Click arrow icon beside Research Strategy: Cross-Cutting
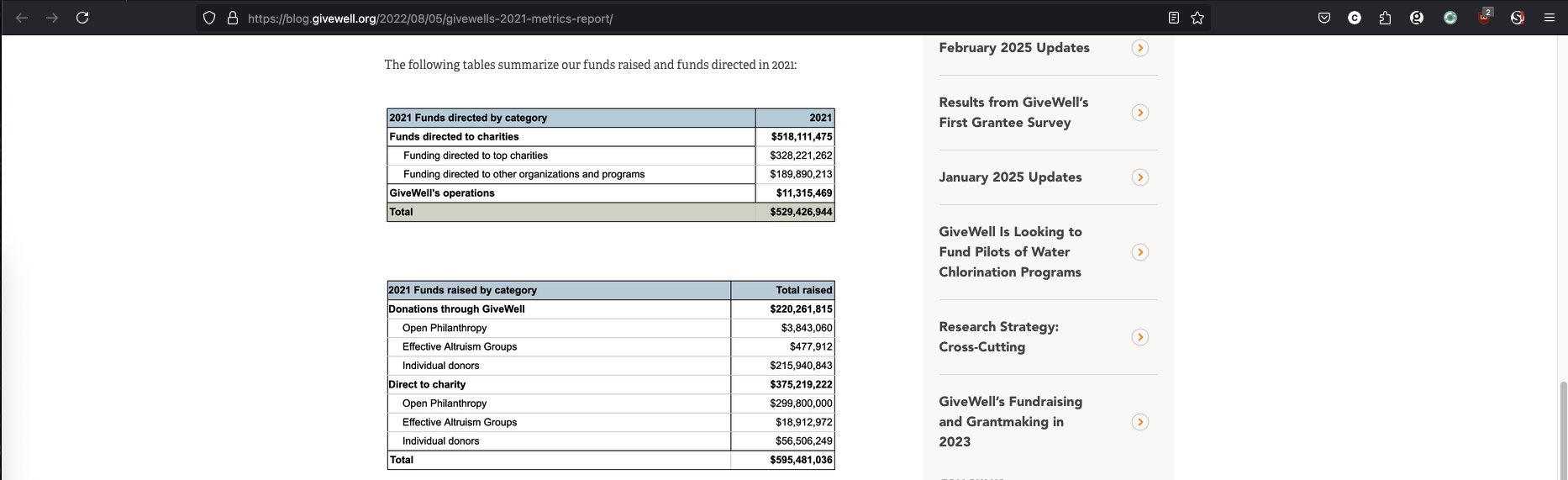Image resolution: width=1568 pixels, height=480 pixels. point(1140,337)
